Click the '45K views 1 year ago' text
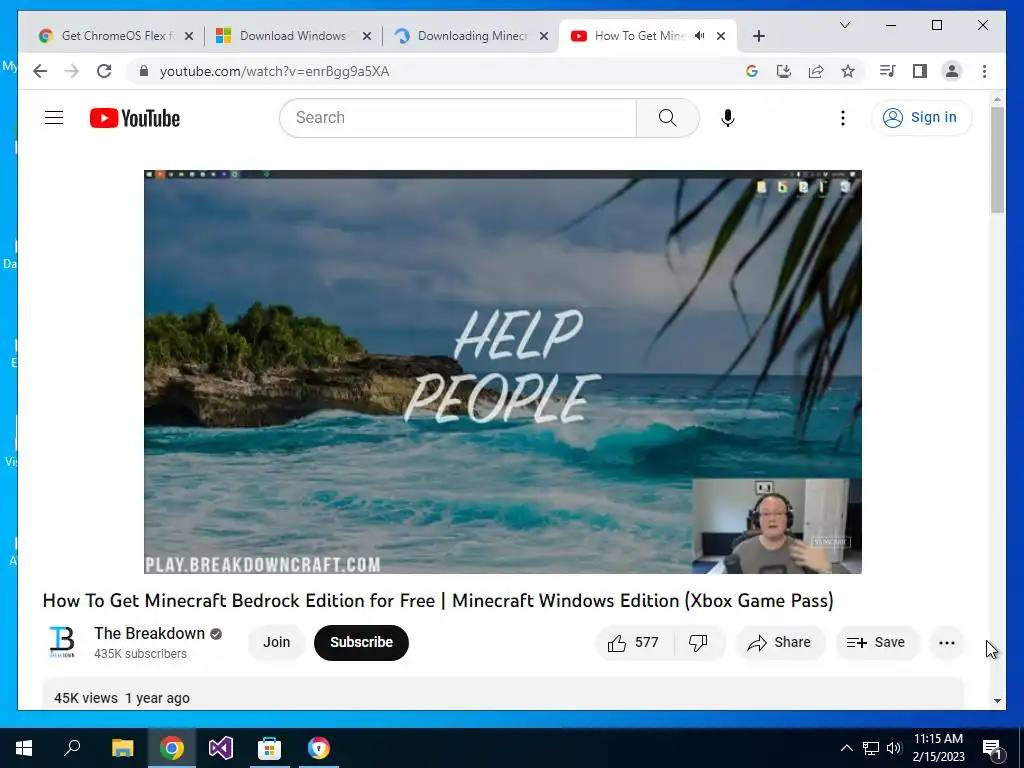 point(122,698)
